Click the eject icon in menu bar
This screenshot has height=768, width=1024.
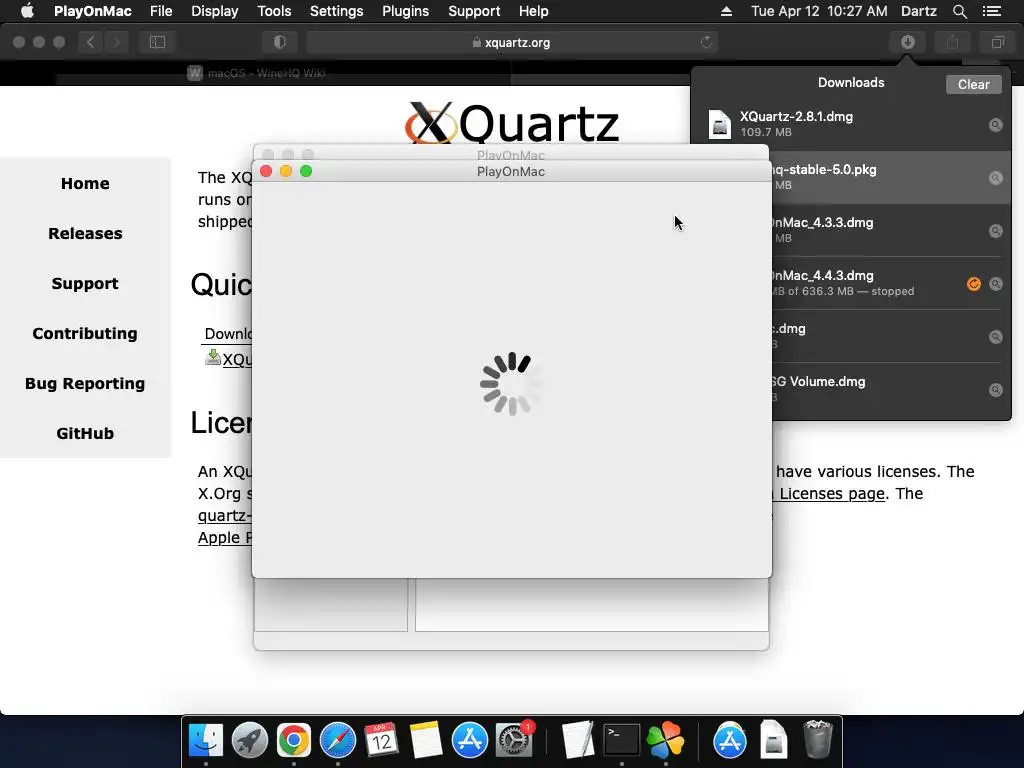pos(726,11)
